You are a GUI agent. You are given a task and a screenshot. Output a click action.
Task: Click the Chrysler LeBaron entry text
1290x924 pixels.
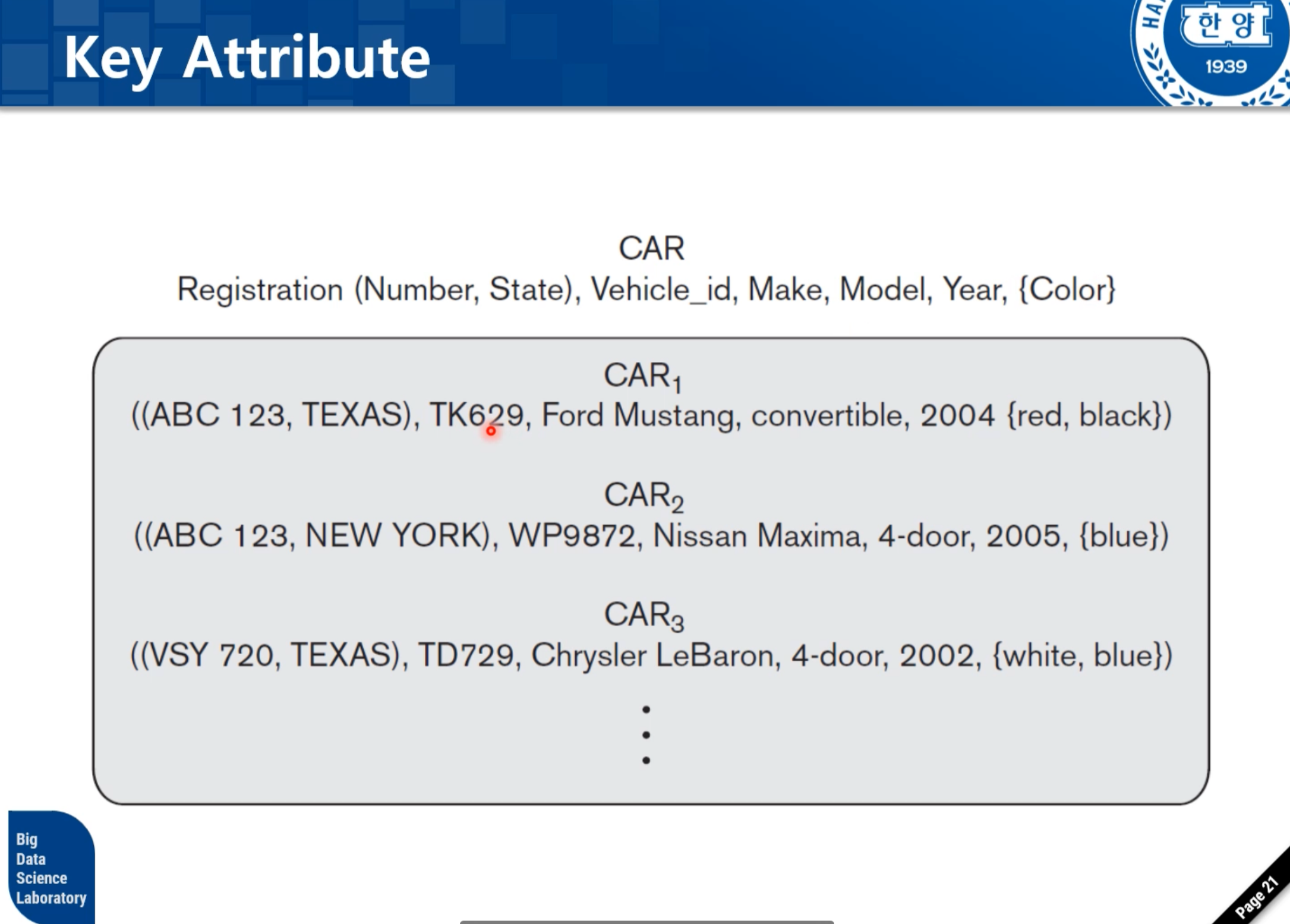(654, 656)
